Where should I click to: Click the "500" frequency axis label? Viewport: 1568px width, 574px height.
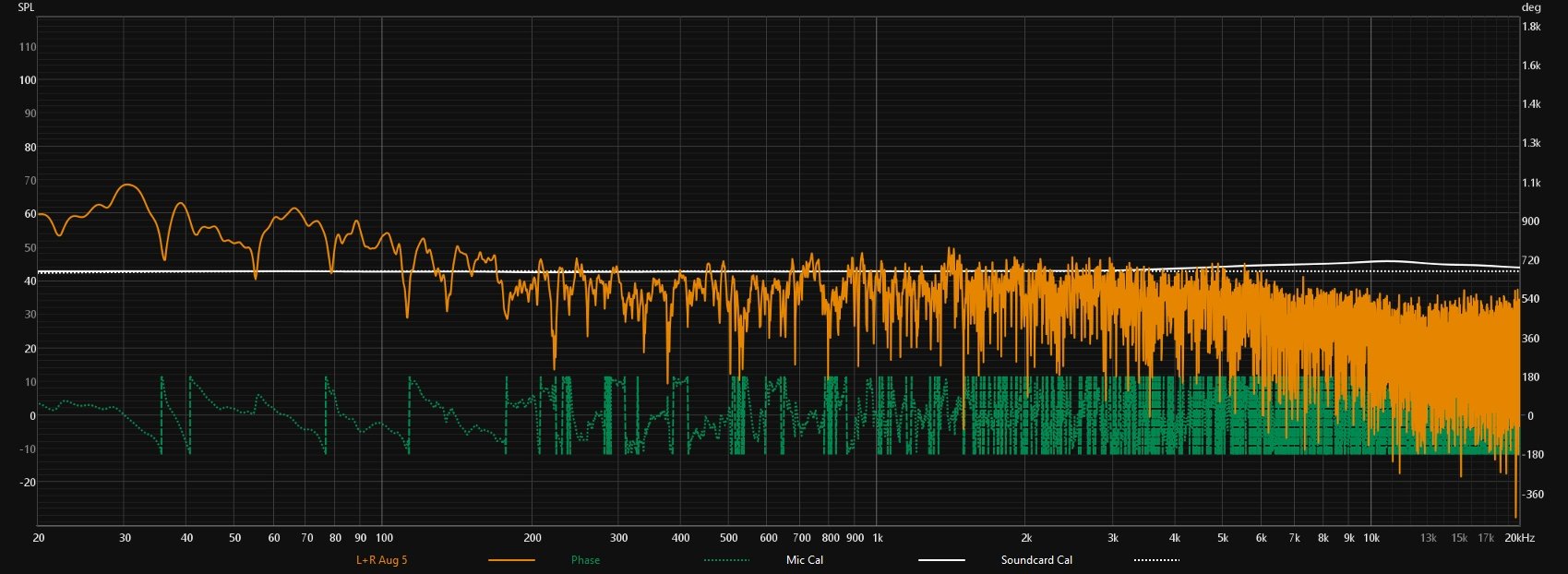pyautogui.click(x=729, y=538)
